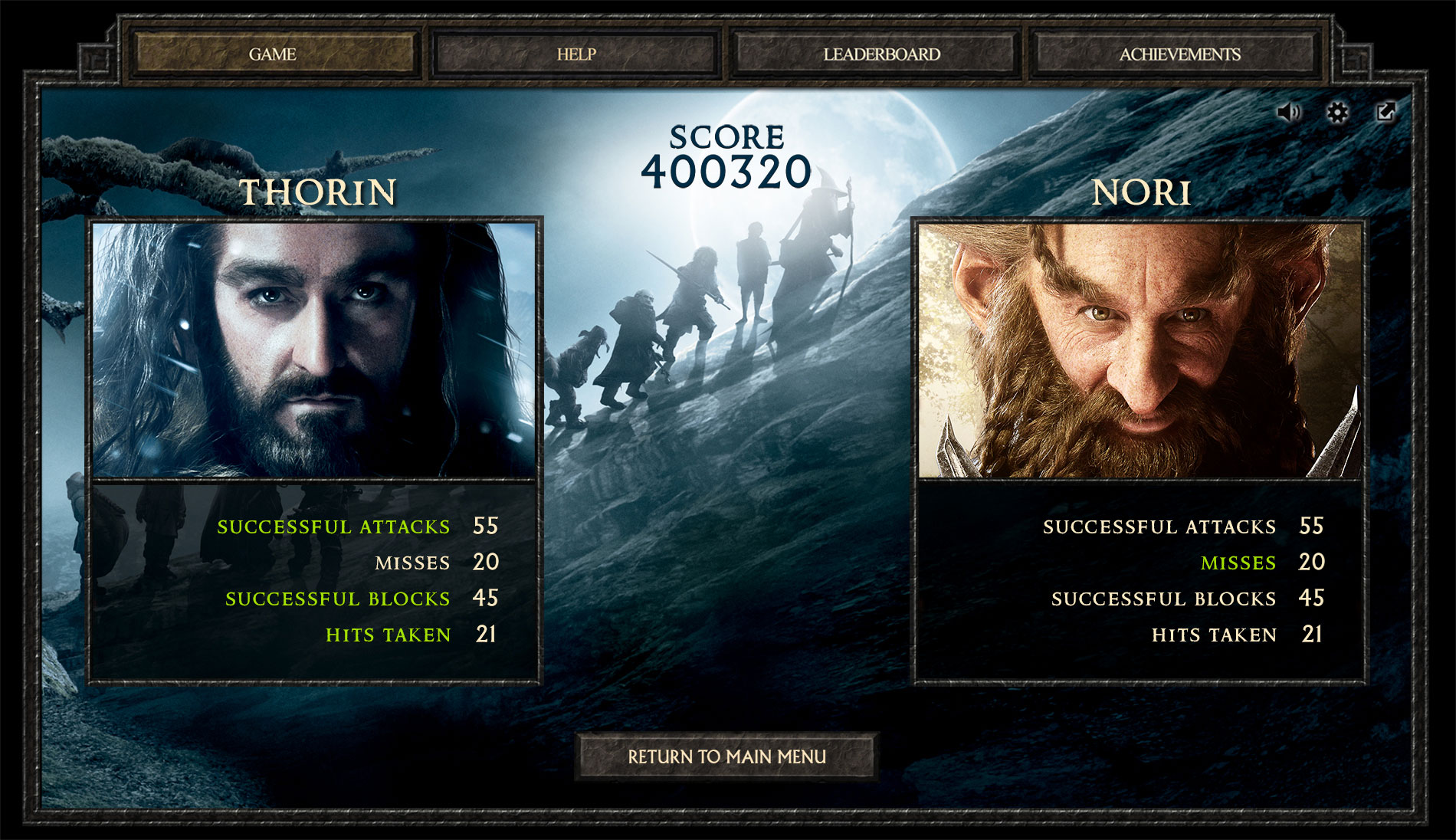Click Nori's Hits Taken stat
The image size is (1456, 840).
[x=1238, y=635]
